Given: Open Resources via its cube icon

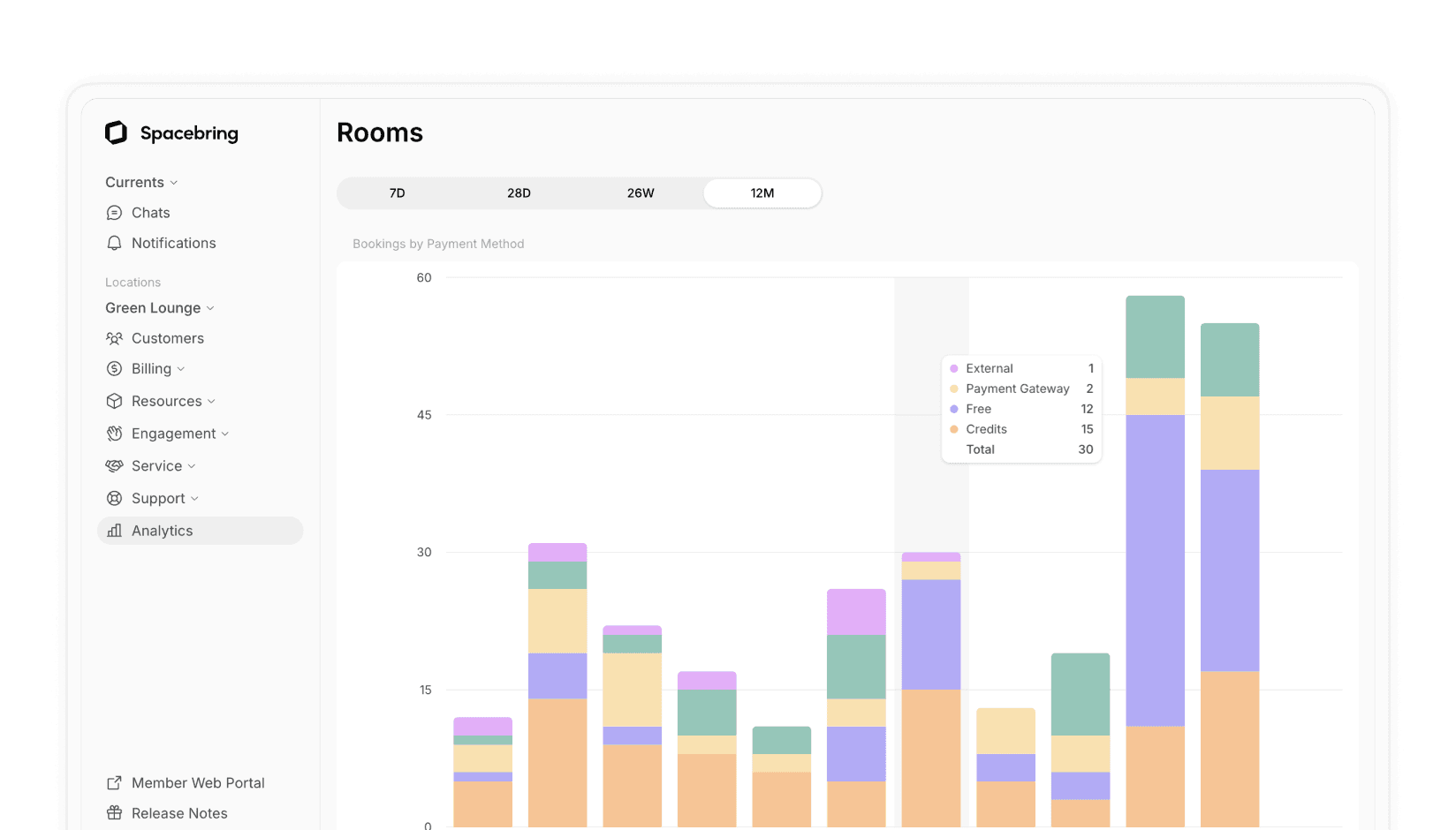Looking at the screenshot, I should coord(114,401).
